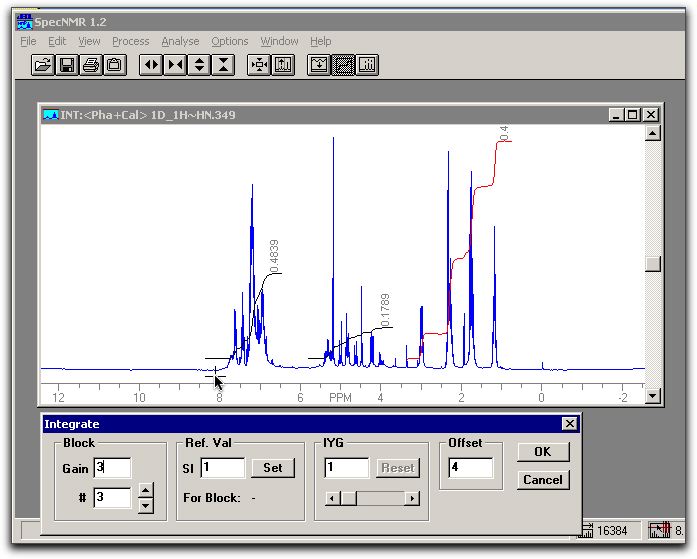Click into the Gain input field
This screenshot has width=697, height=559.
(x=112, y=468)
